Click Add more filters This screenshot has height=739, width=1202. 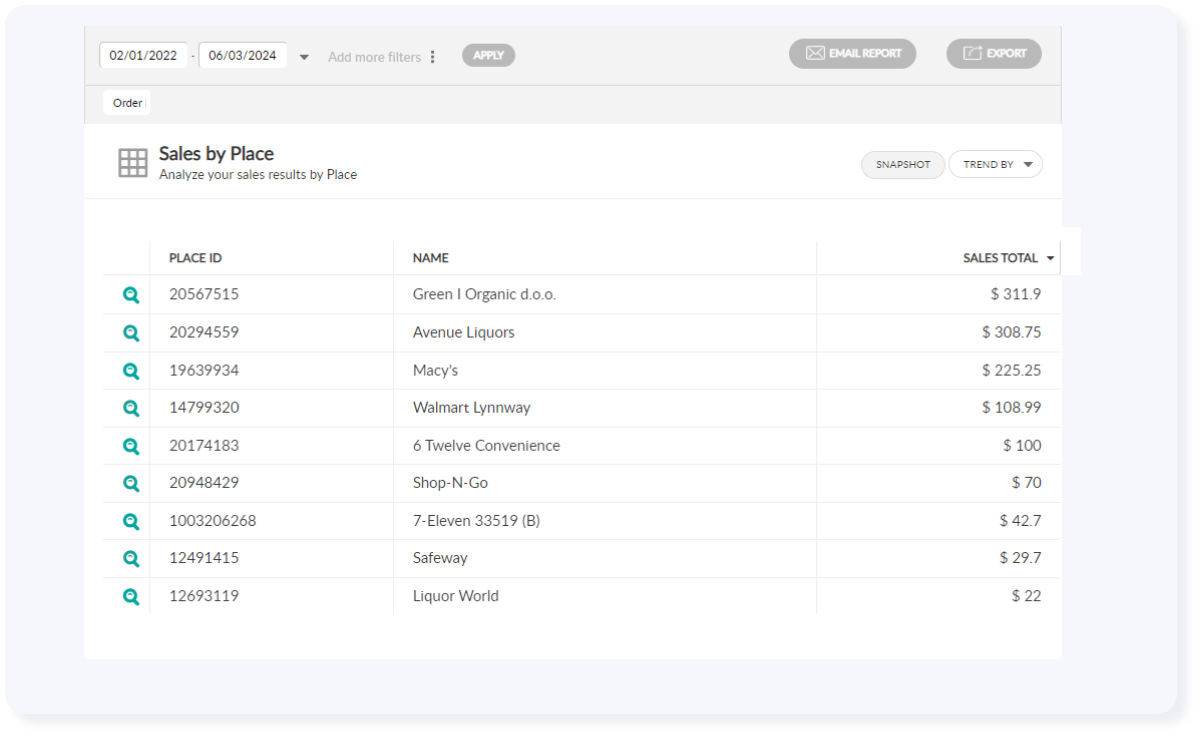pyautogui.click(x=374, y=56)
